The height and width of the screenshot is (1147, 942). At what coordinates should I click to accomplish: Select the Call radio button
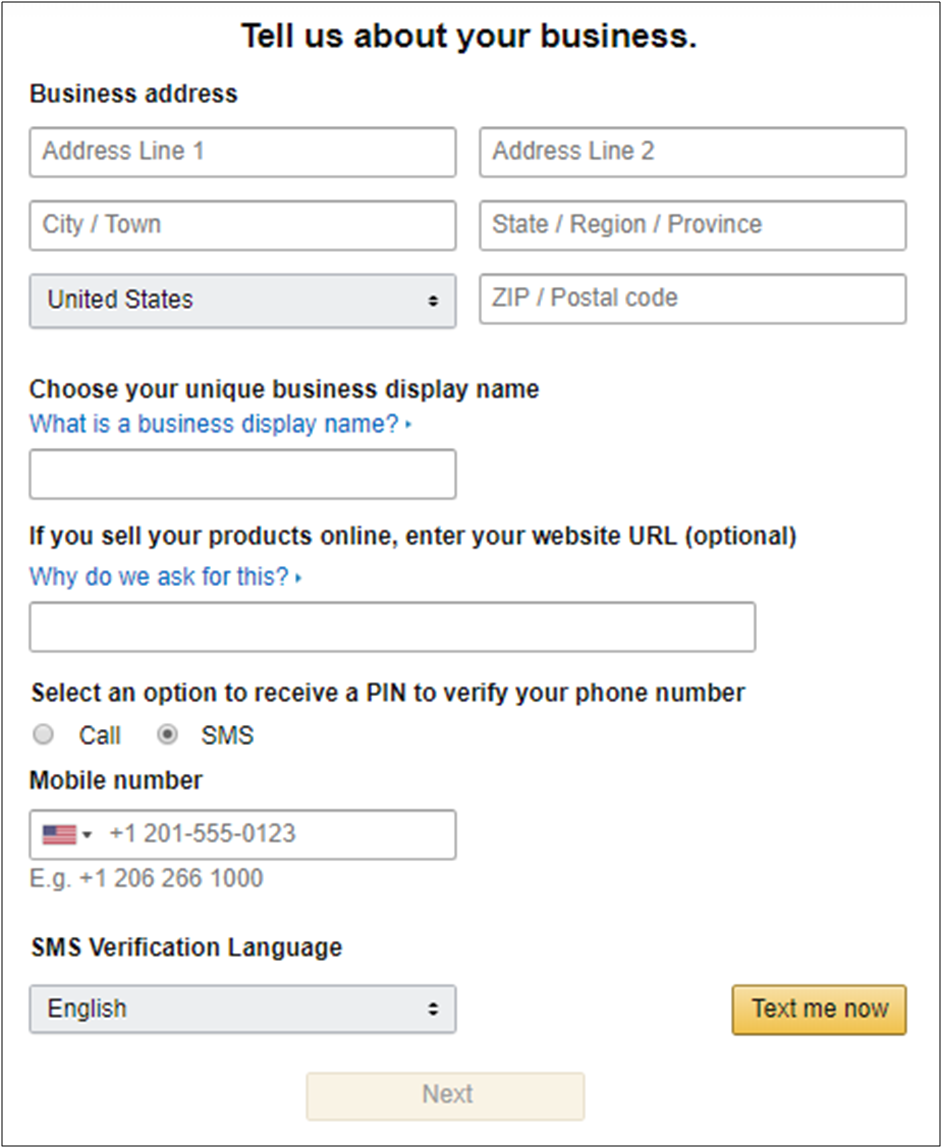click(x=43, y=735)
